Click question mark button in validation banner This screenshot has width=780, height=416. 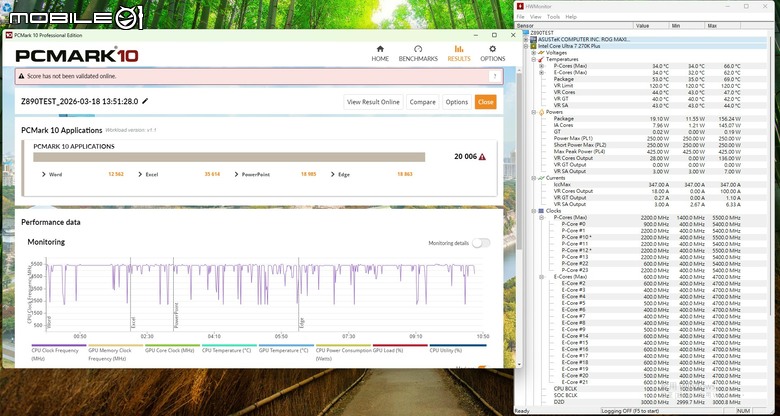click(494, 77)
